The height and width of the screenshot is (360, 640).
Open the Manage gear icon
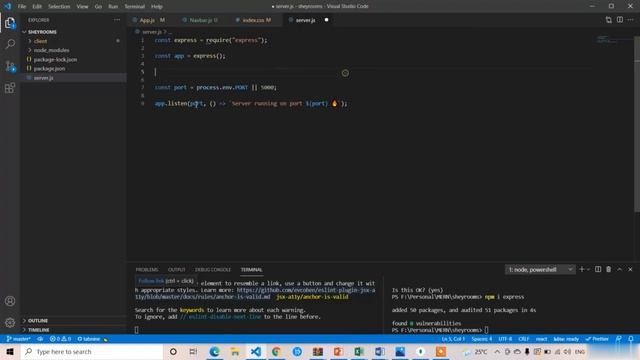10,322
